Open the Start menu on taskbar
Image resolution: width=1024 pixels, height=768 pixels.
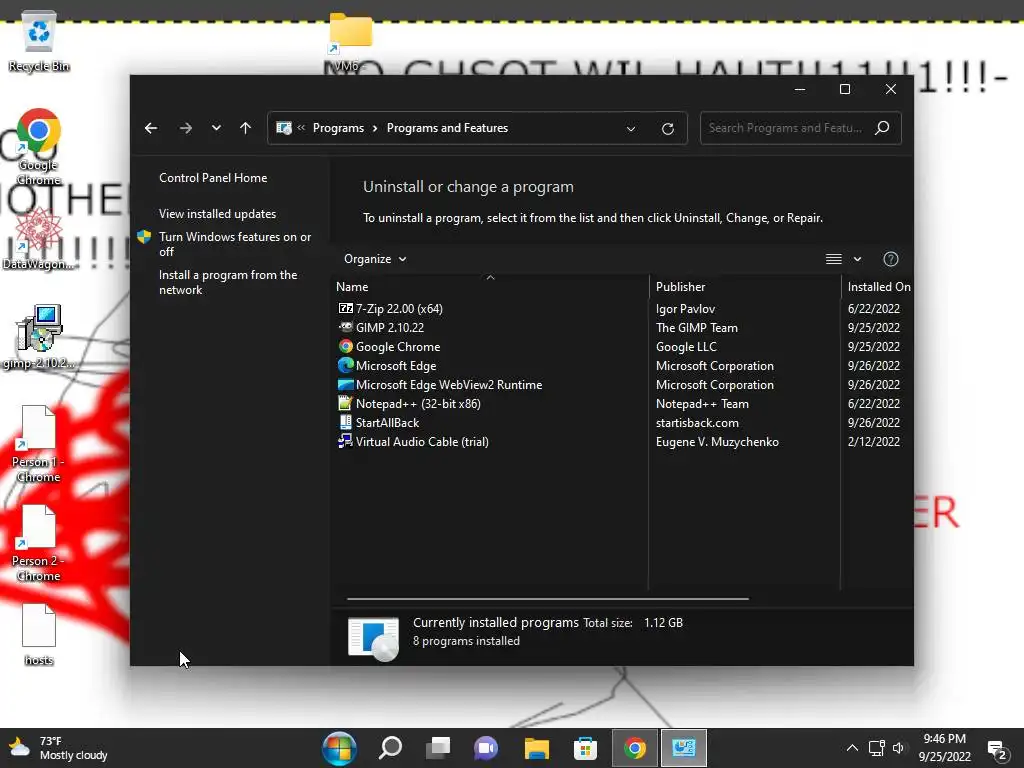[340, 748]
